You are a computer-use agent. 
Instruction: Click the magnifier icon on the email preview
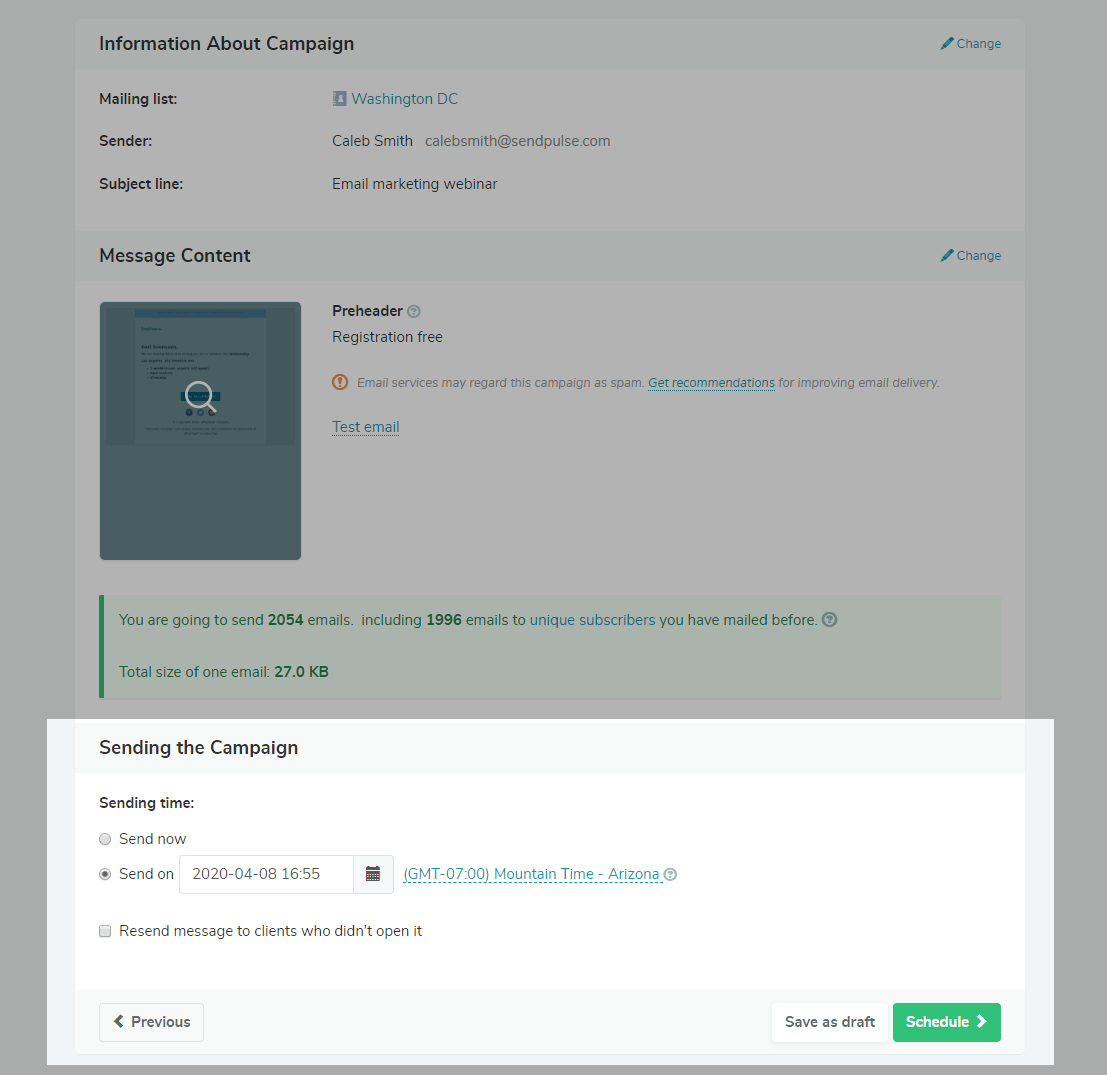(x=200, y=397)
